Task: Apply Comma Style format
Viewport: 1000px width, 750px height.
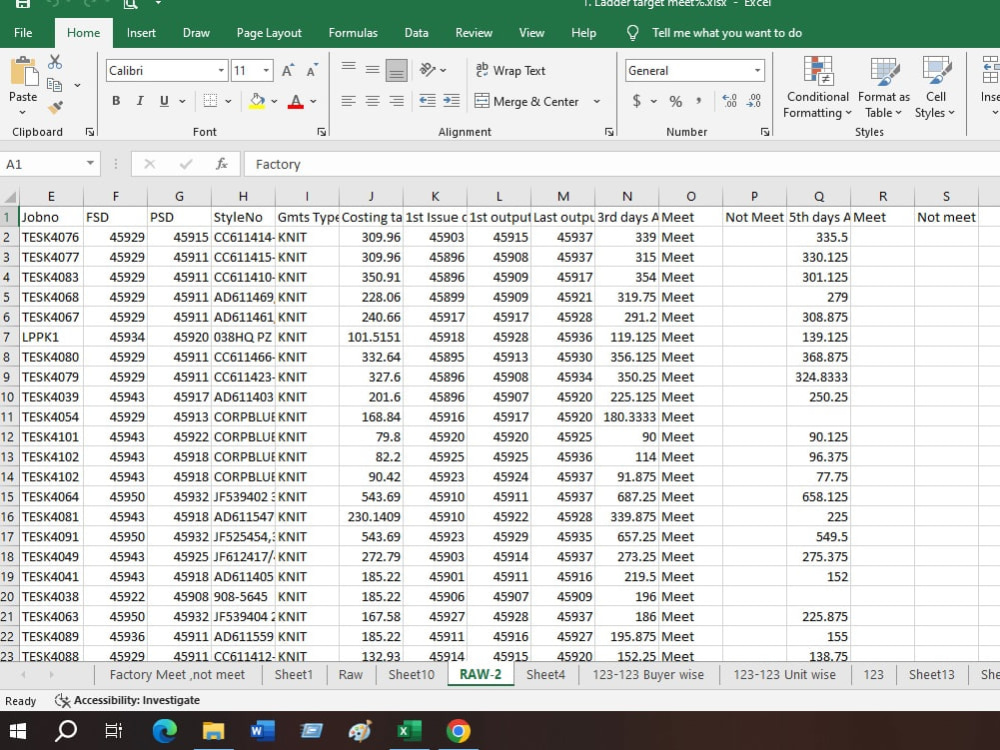Action: 699,101
